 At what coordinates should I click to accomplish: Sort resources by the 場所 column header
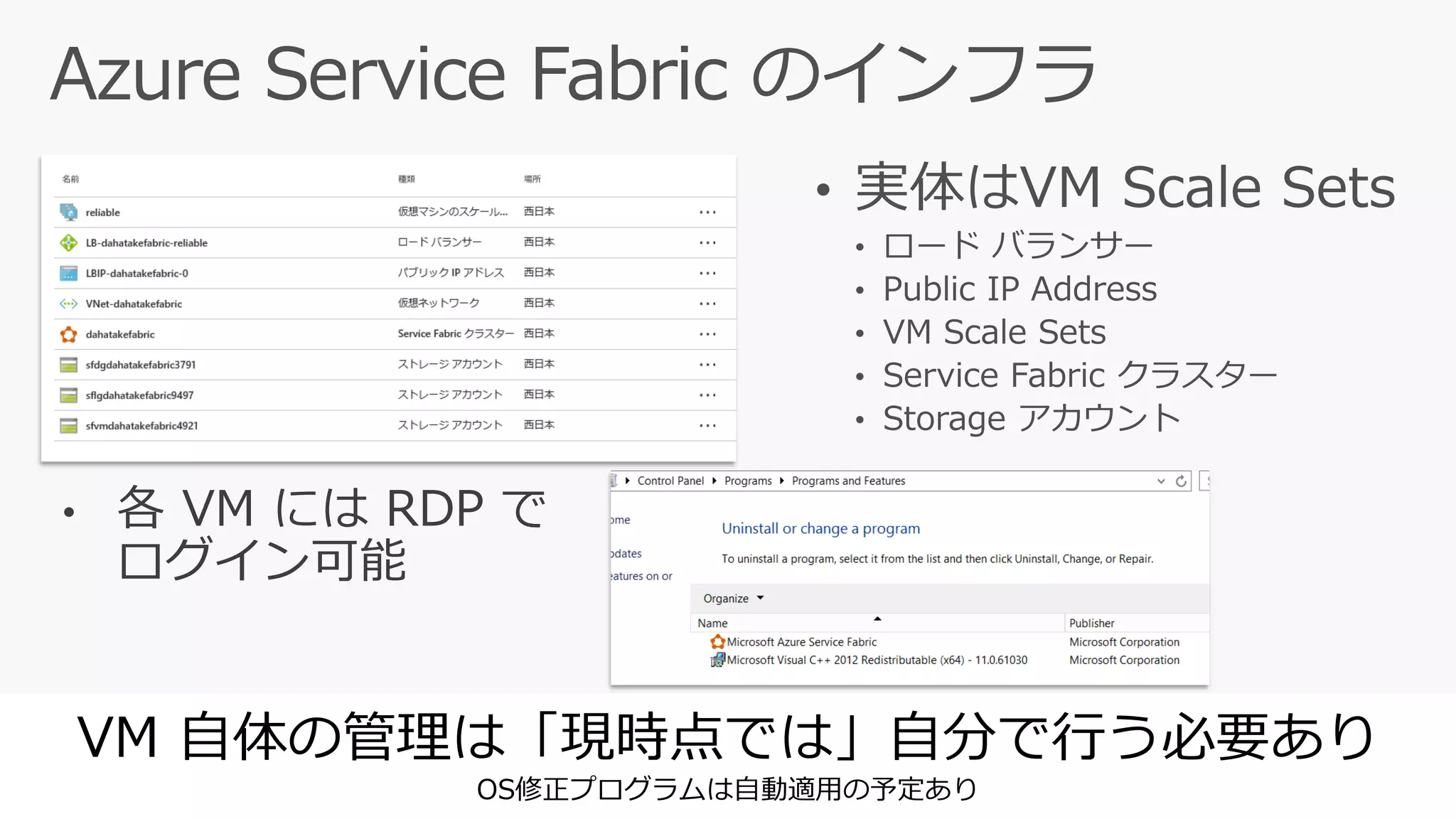click(532, 179)
